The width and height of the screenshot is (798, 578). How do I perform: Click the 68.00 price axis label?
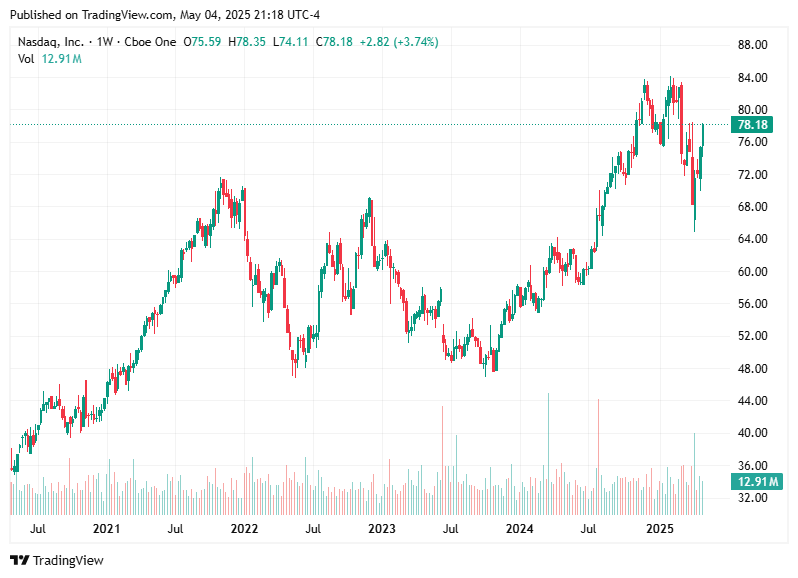coord(752,207)
